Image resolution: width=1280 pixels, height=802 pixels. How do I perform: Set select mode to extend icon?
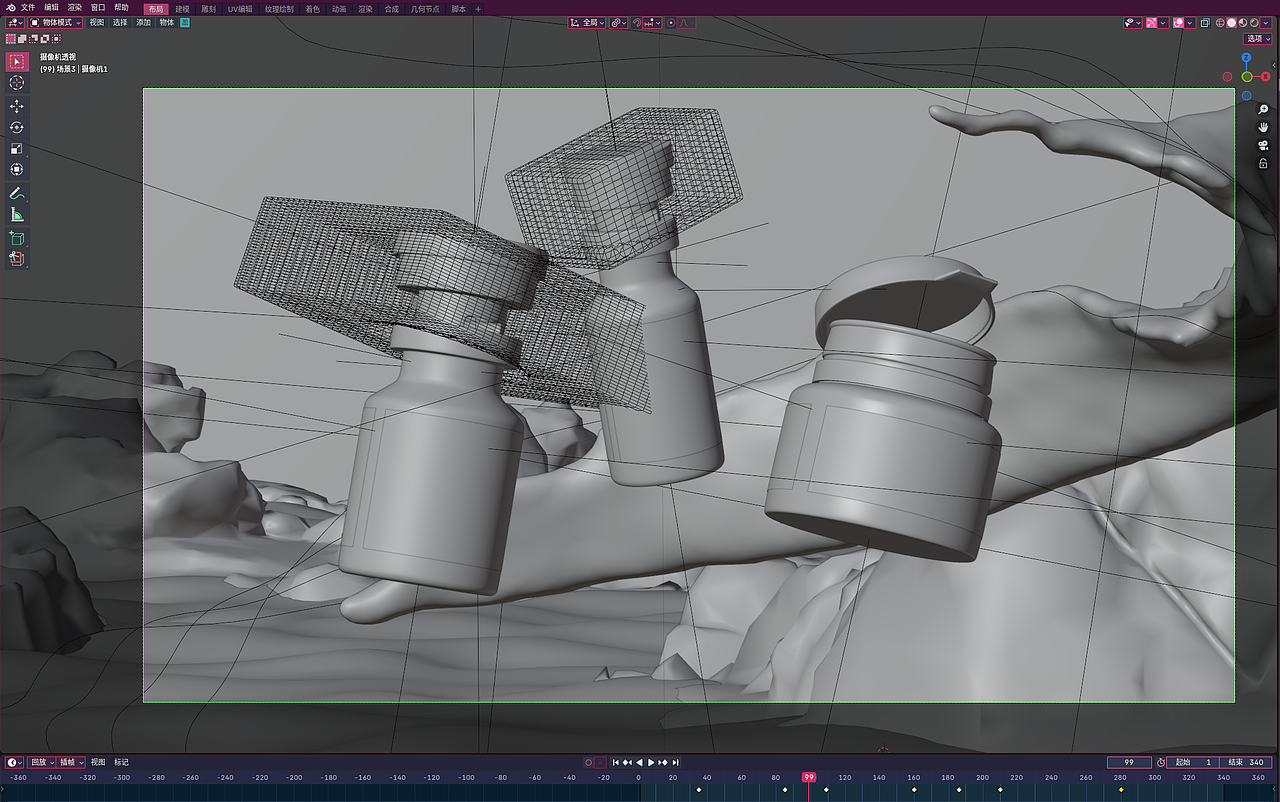[x=22, y=39]
